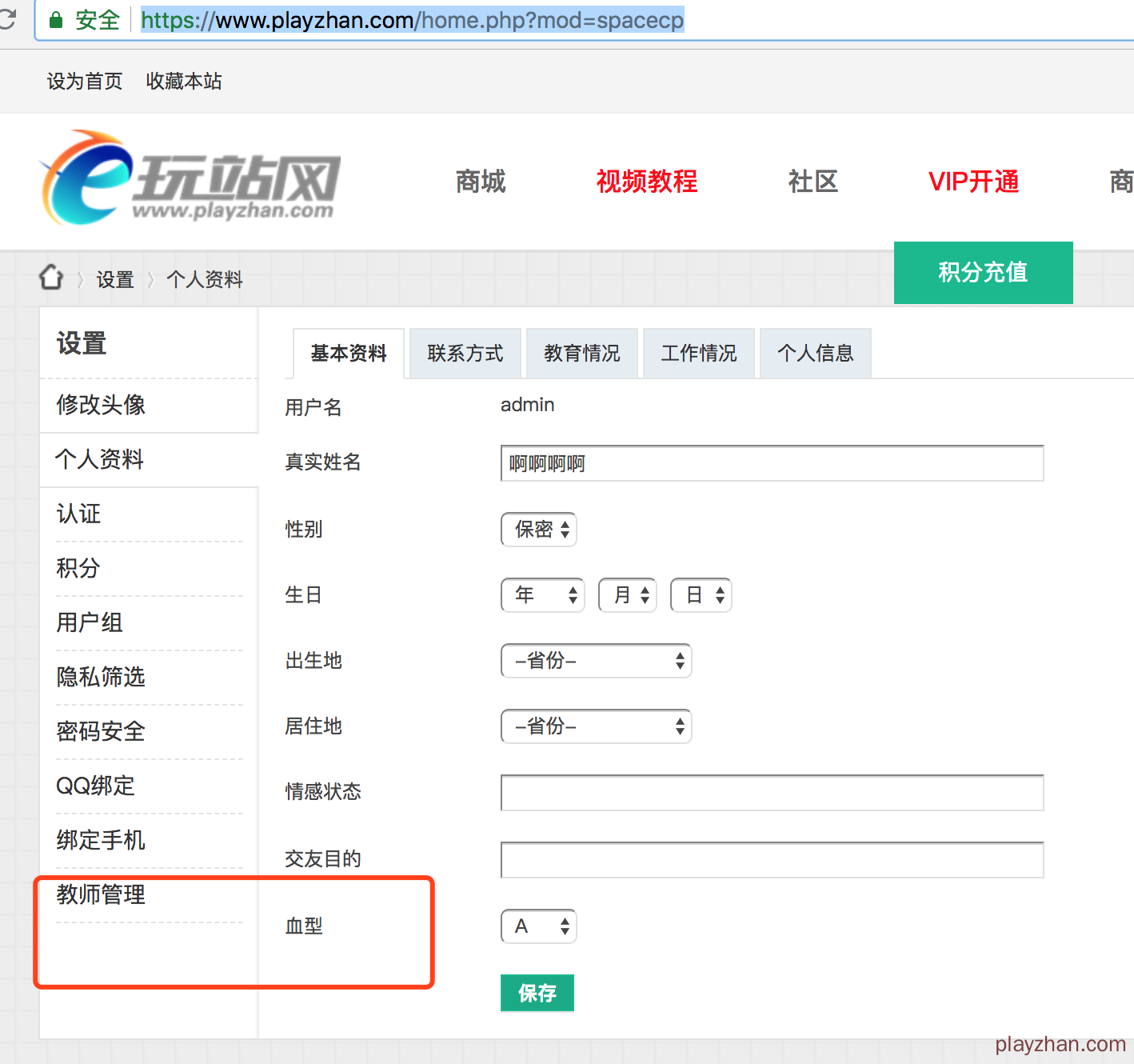The width and height of the screenshot is (1134, 1064).
Task: Open the 工作情况 tab
Action: tap(699, 353)
